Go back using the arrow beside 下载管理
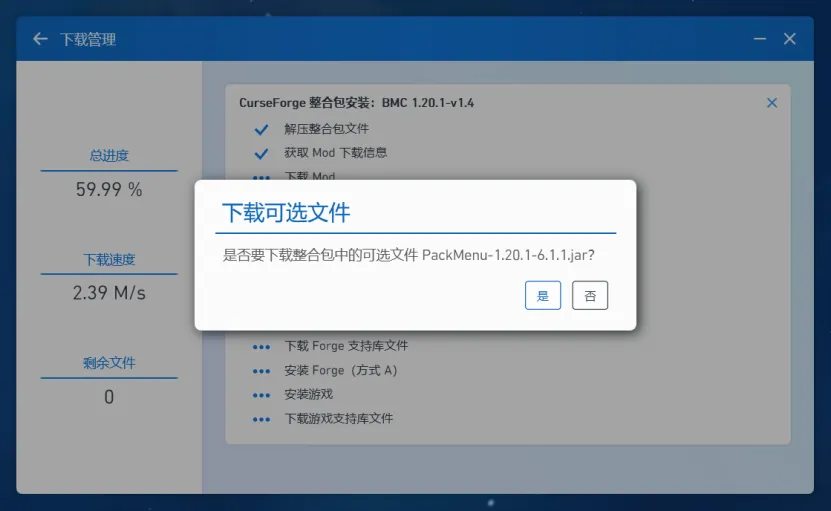This screenshot has height=511, width=831. 40,39
